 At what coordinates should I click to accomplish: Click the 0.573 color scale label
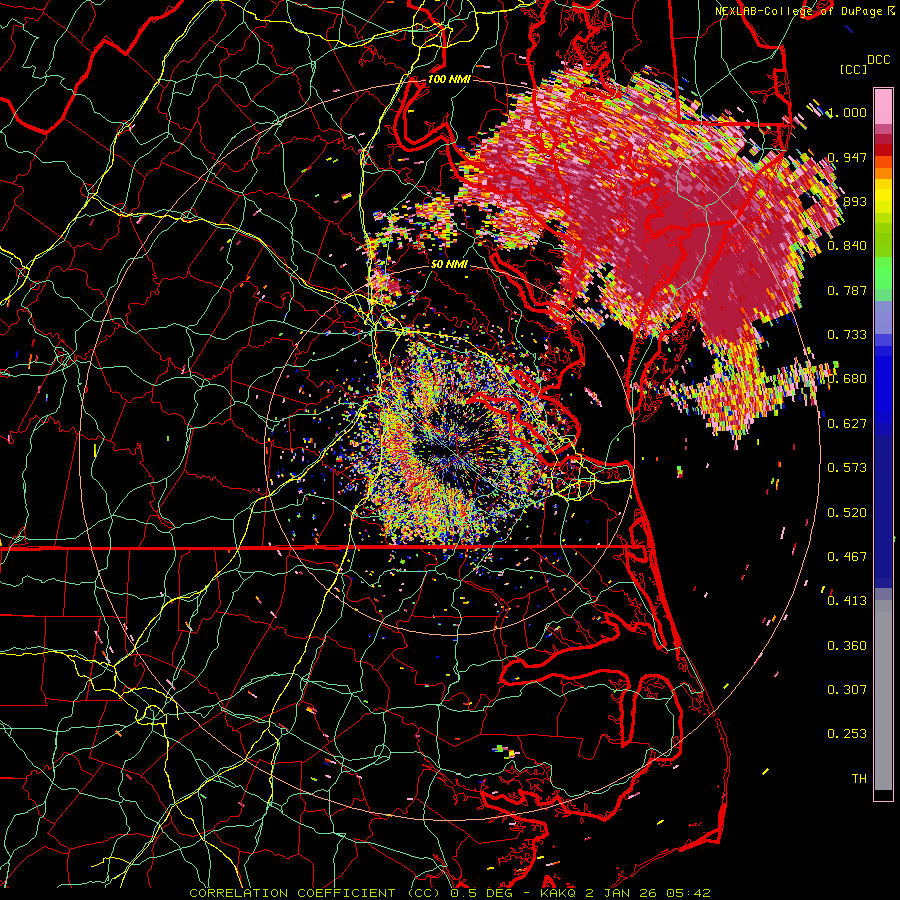847,468
